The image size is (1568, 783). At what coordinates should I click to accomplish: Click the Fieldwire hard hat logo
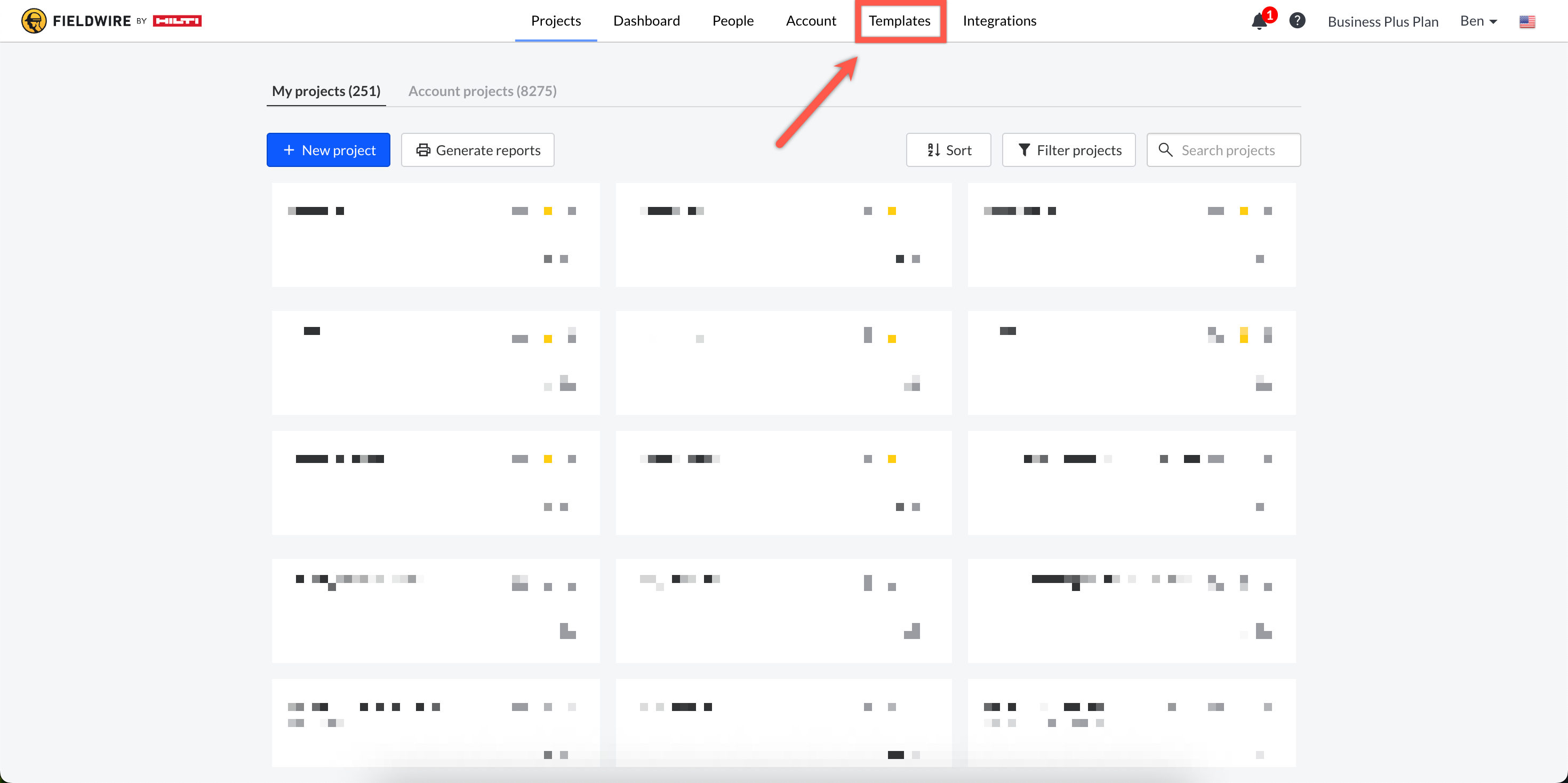34,21
